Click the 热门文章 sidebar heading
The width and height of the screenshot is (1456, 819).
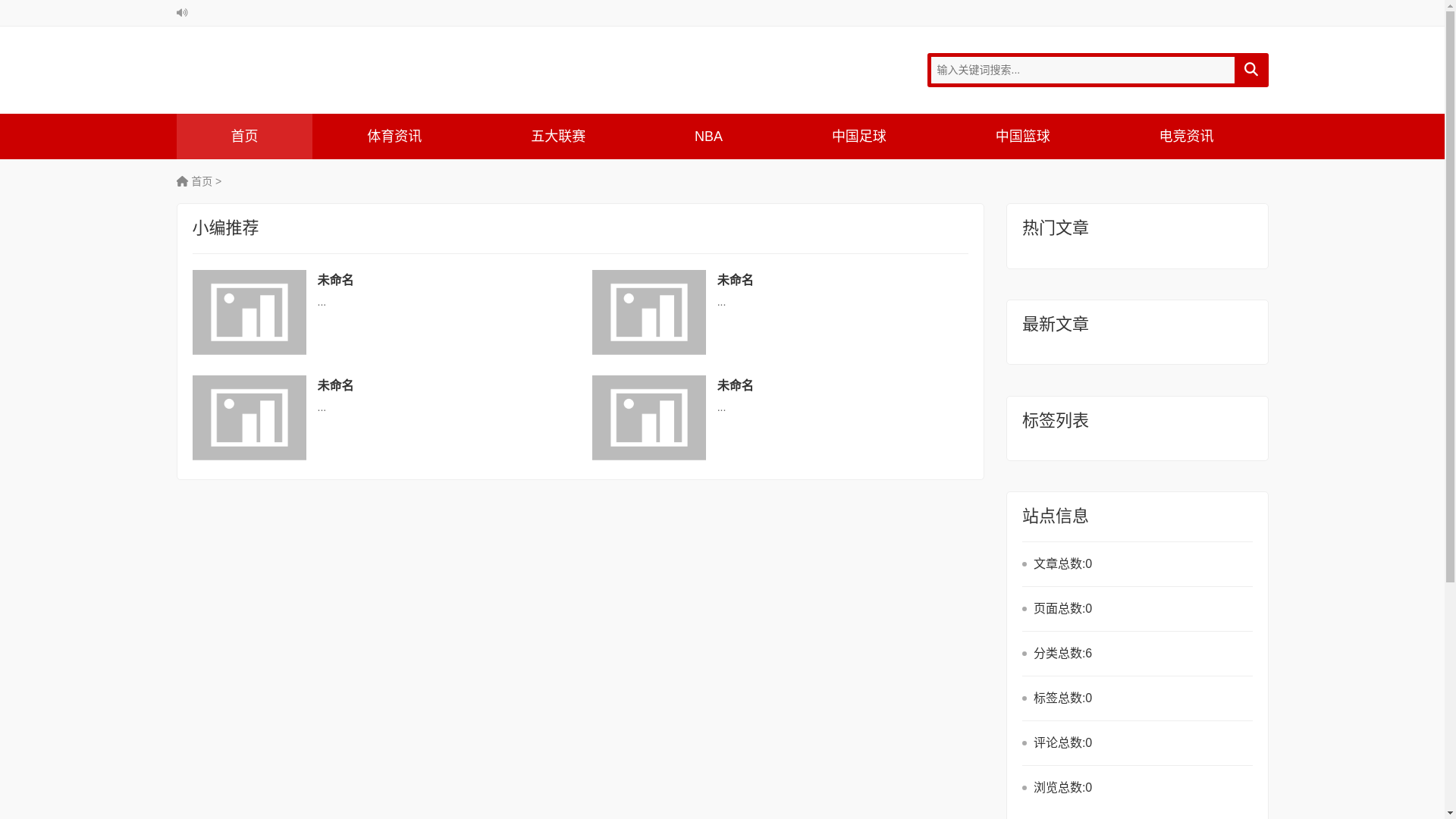pos(1055,228)
